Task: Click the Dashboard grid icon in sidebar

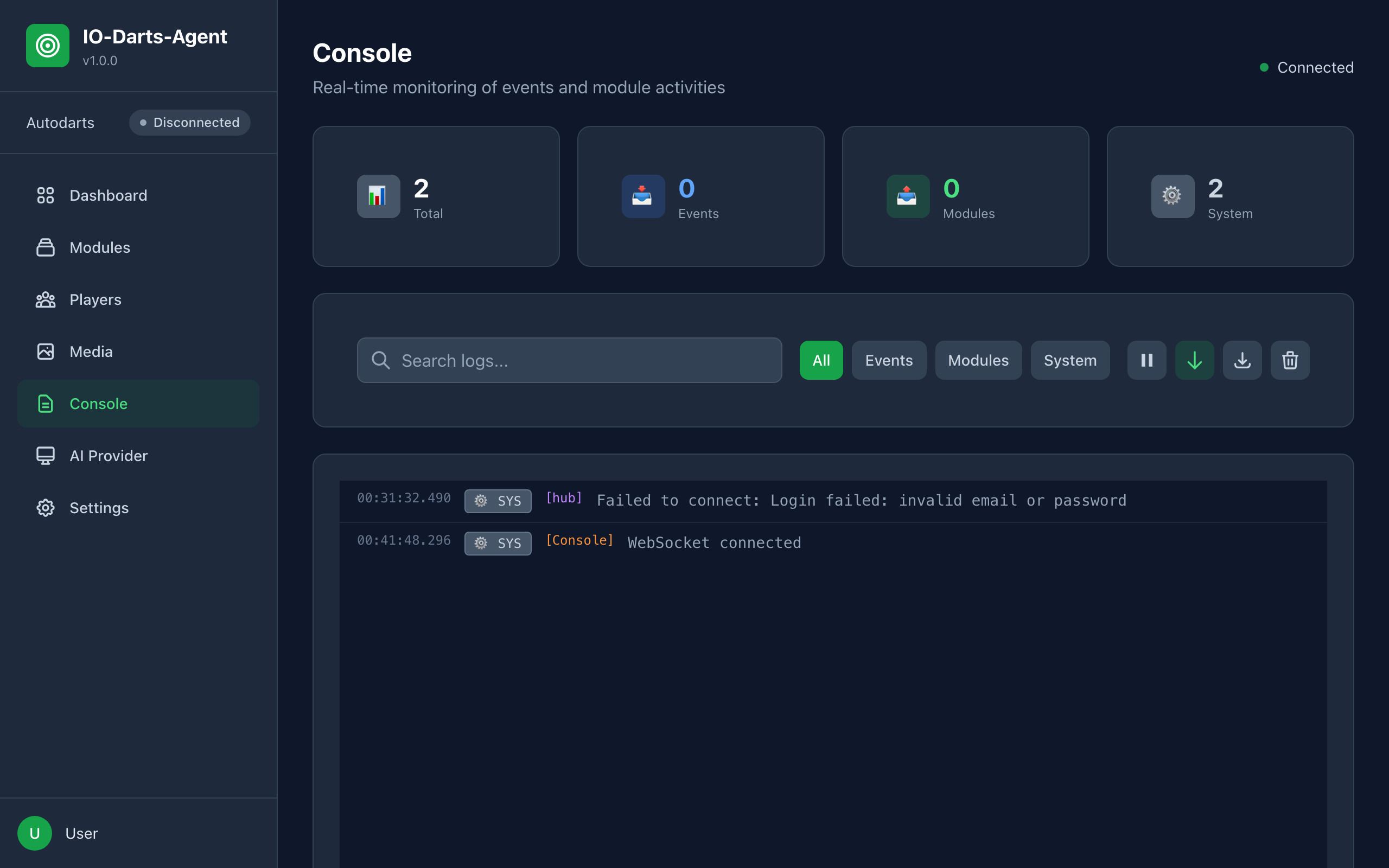Action: coord(46,195)
